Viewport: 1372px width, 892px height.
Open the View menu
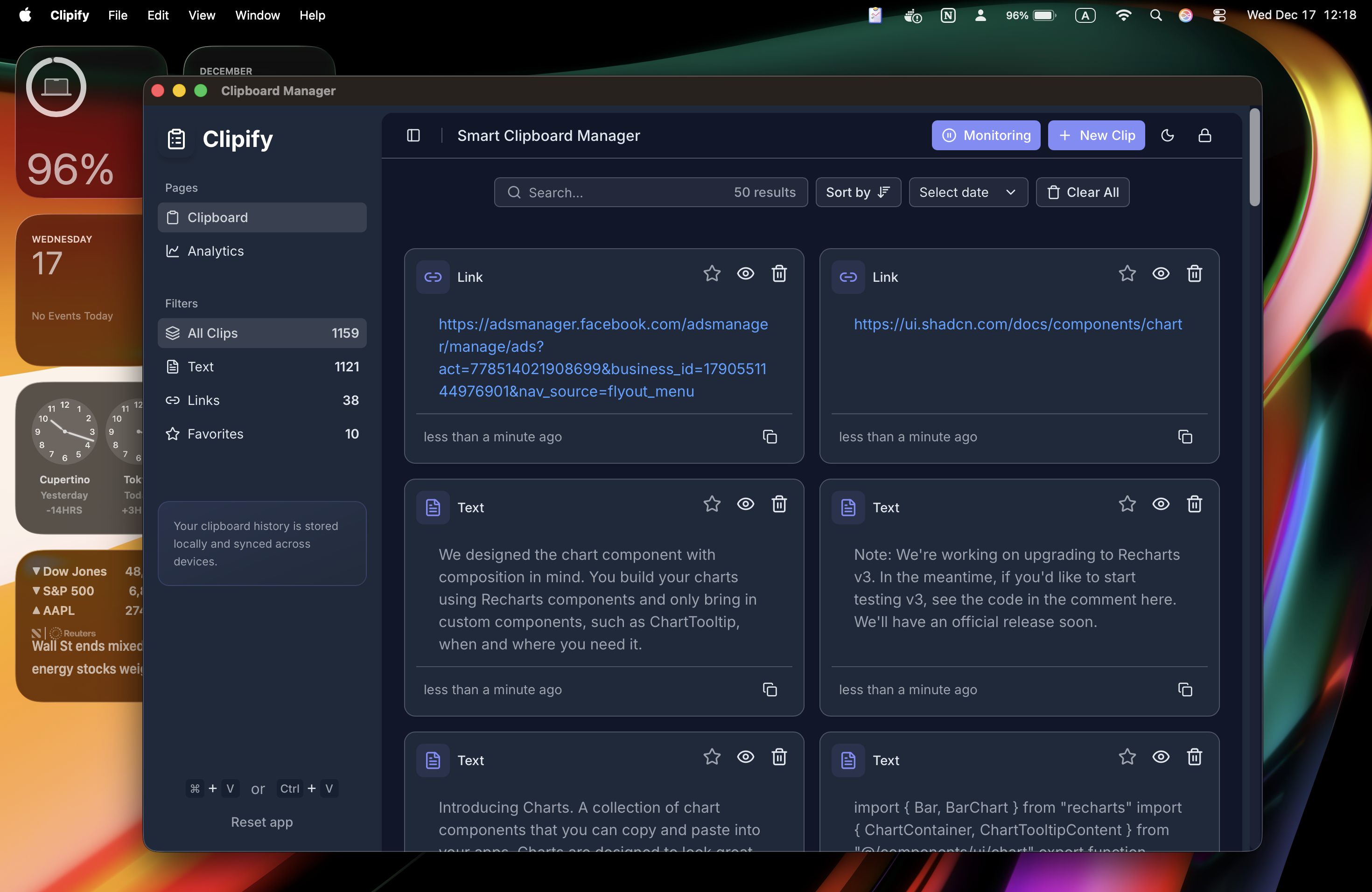[x=201, y=15]
